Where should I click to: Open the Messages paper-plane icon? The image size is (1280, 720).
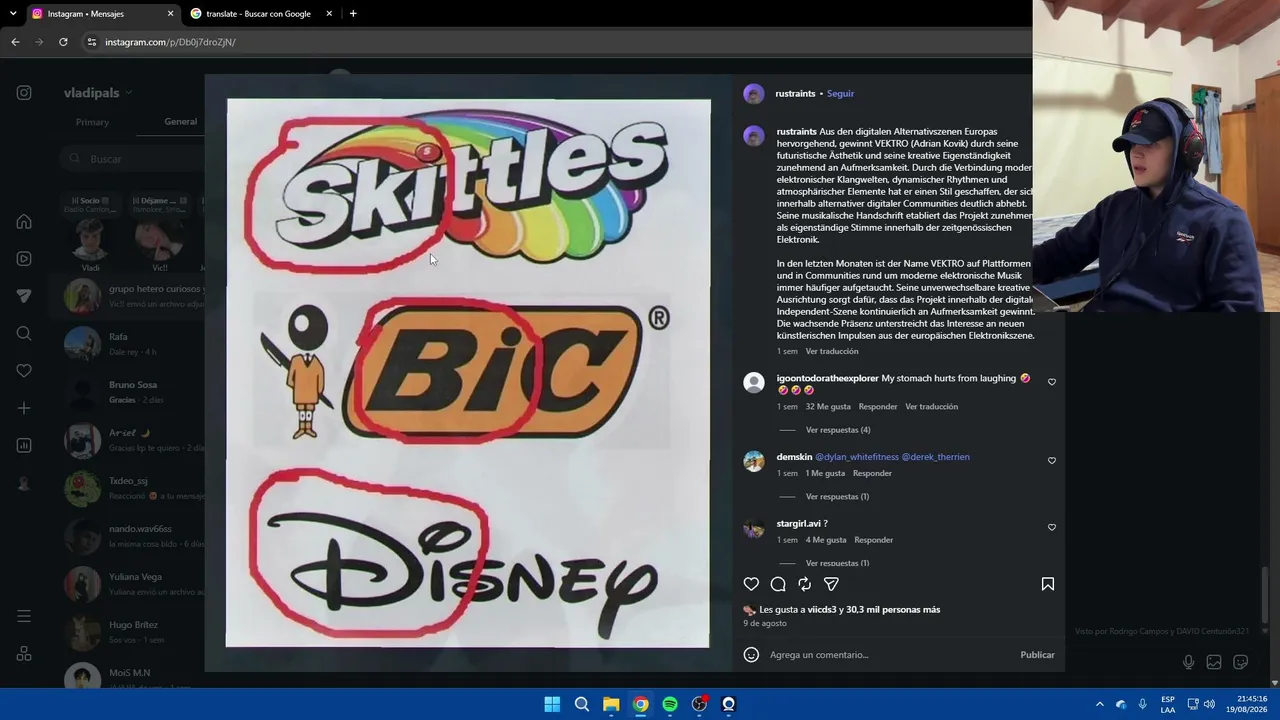24,296
